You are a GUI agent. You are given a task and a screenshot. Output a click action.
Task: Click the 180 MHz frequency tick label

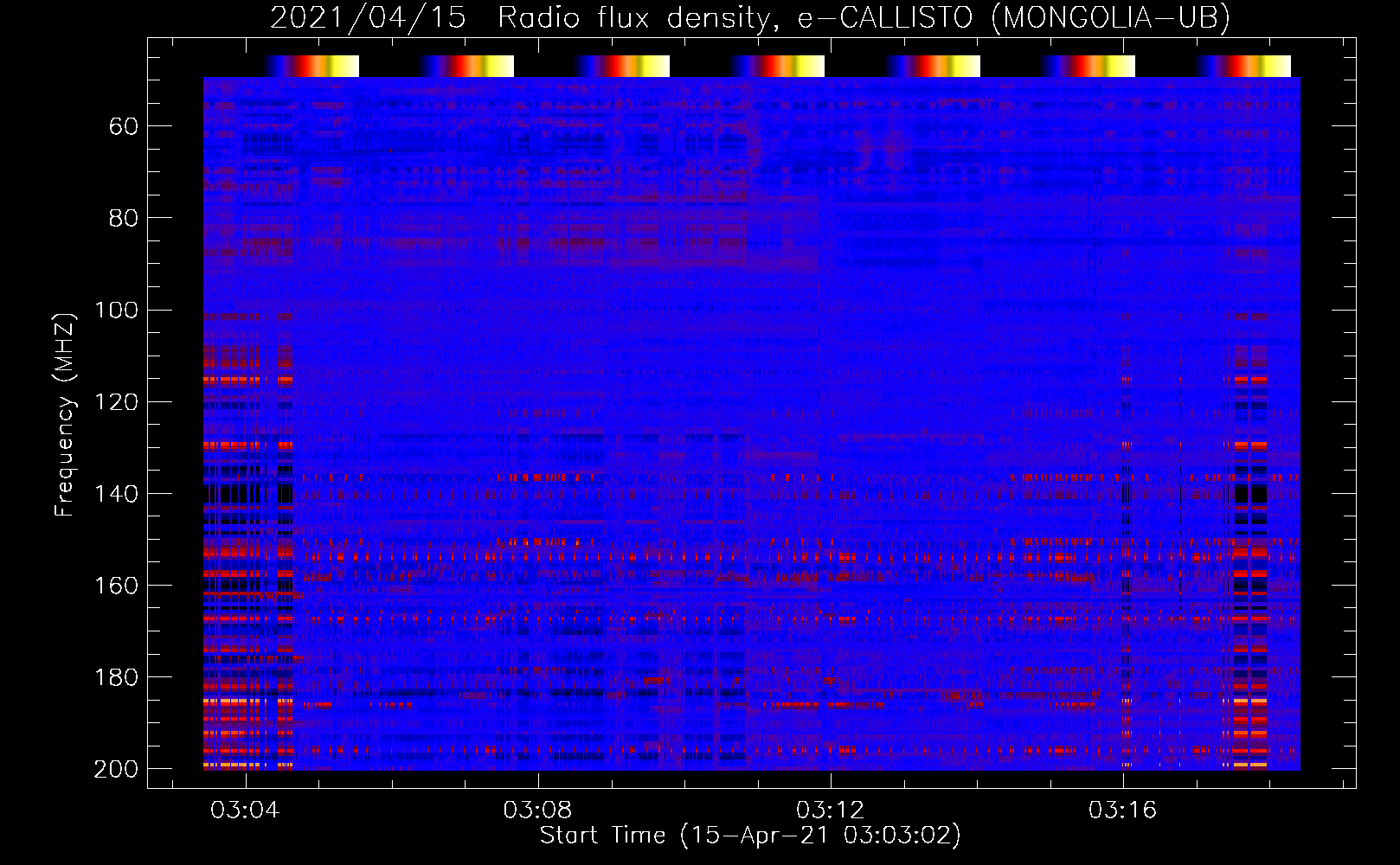pos(116,677)
